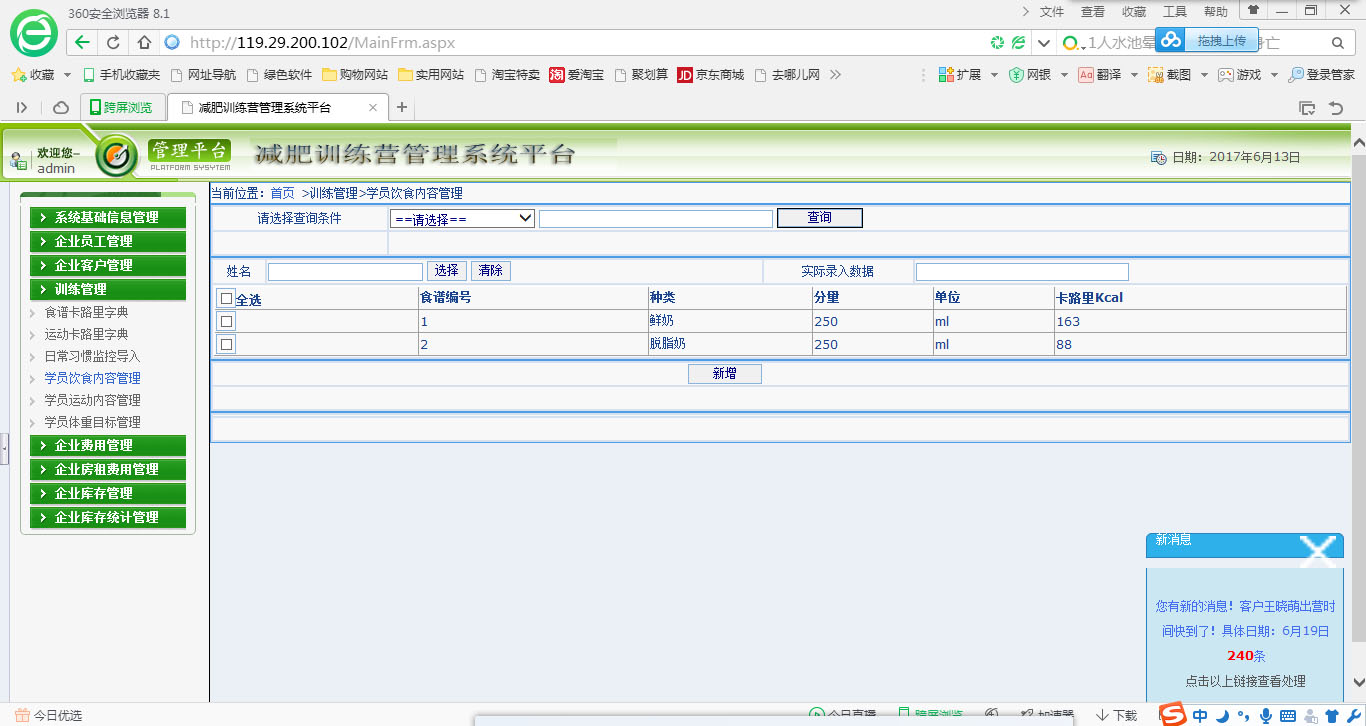The height and width of the screenshot is (726, 1366).
Task: Click the 截图 screenshot tool icon
Action: [x=1156, y=75]
